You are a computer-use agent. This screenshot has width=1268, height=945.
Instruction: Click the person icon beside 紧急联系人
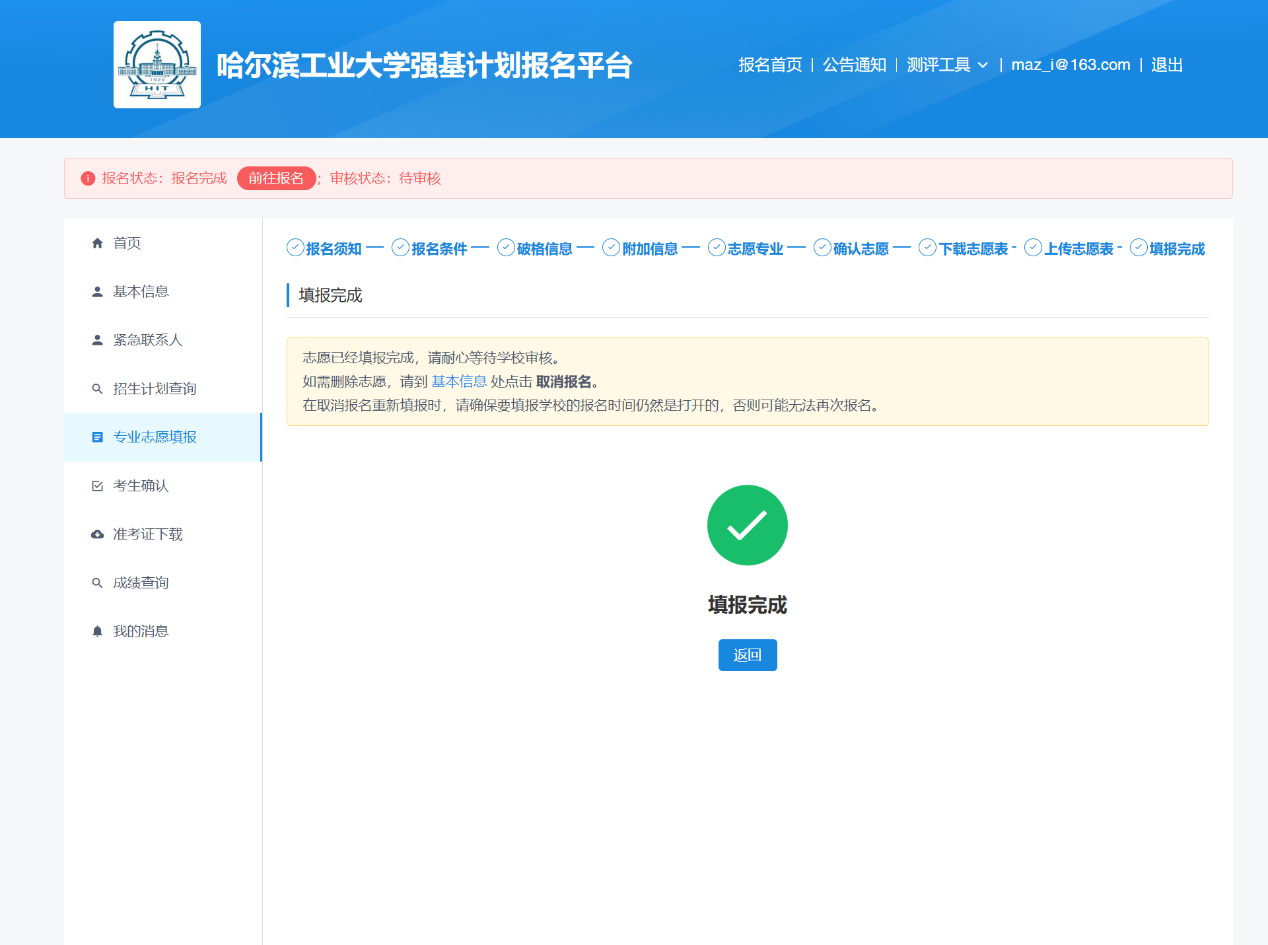[x=97, y=340]
